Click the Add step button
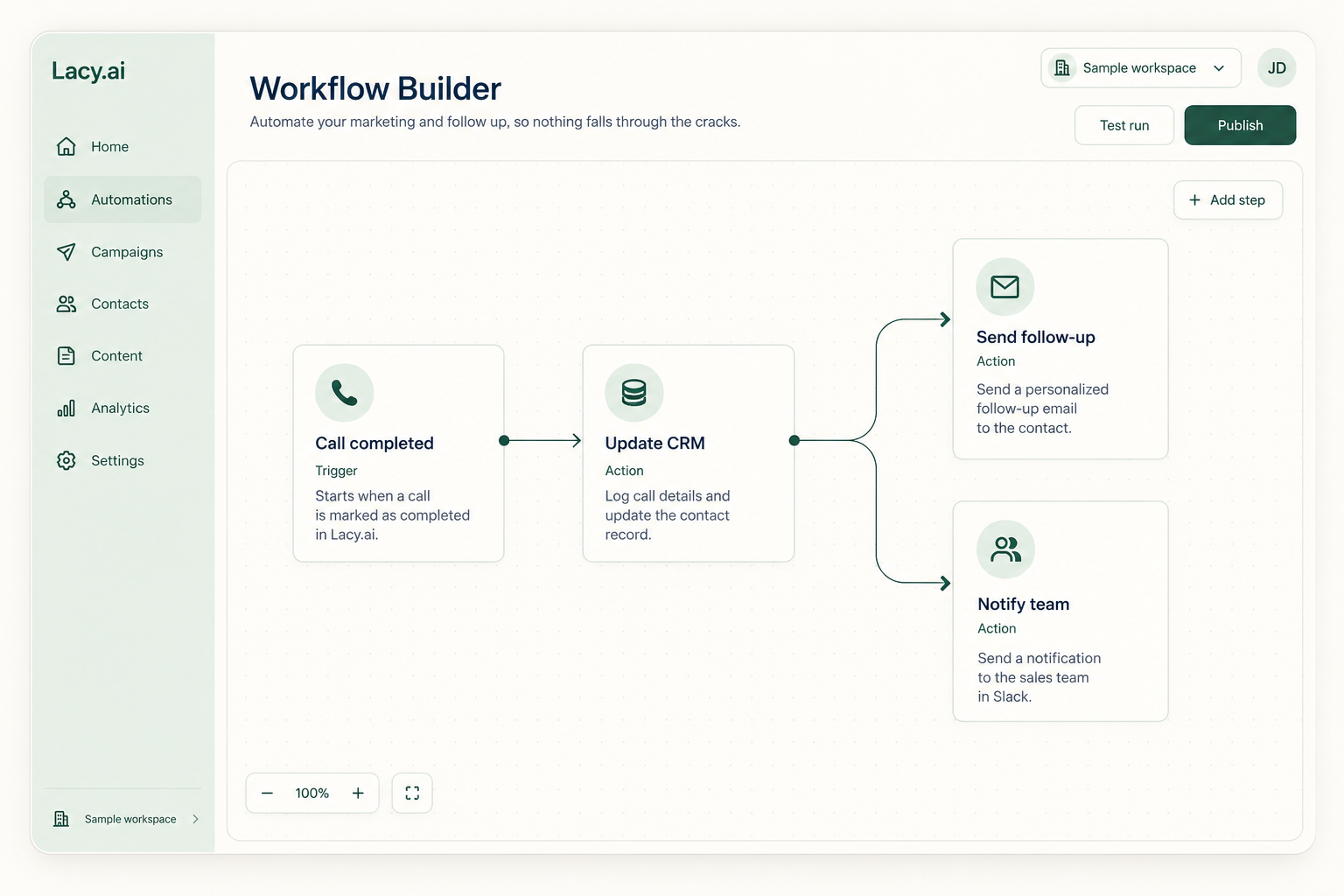This screenshot has height=896, width=1344. click(1228, 200)
